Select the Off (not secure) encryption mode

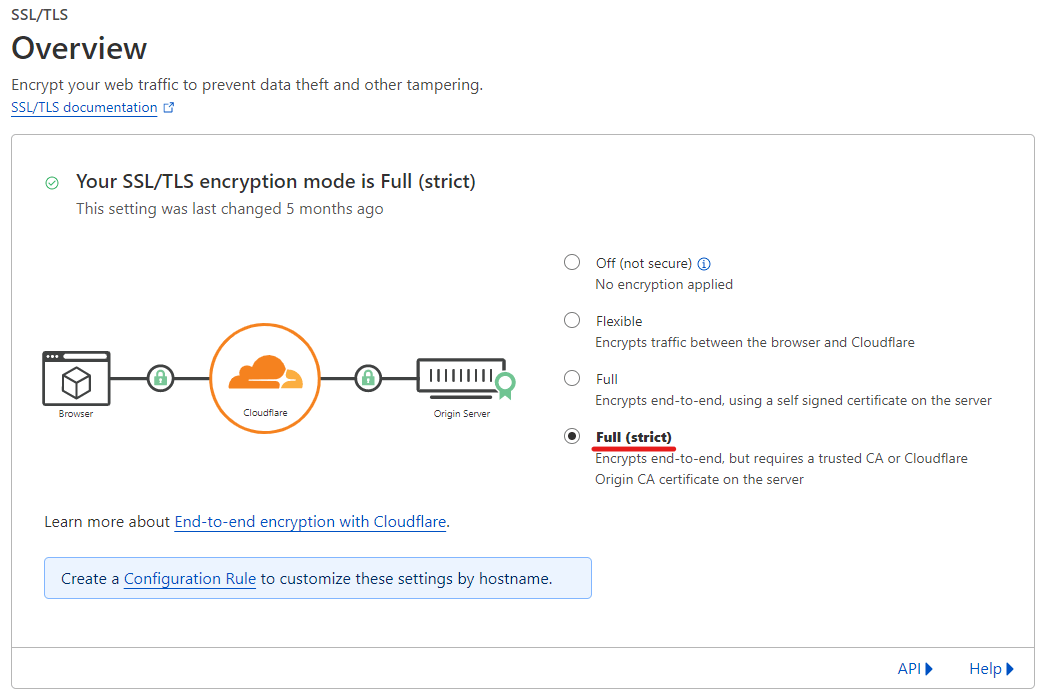click(x=572, y=261)
